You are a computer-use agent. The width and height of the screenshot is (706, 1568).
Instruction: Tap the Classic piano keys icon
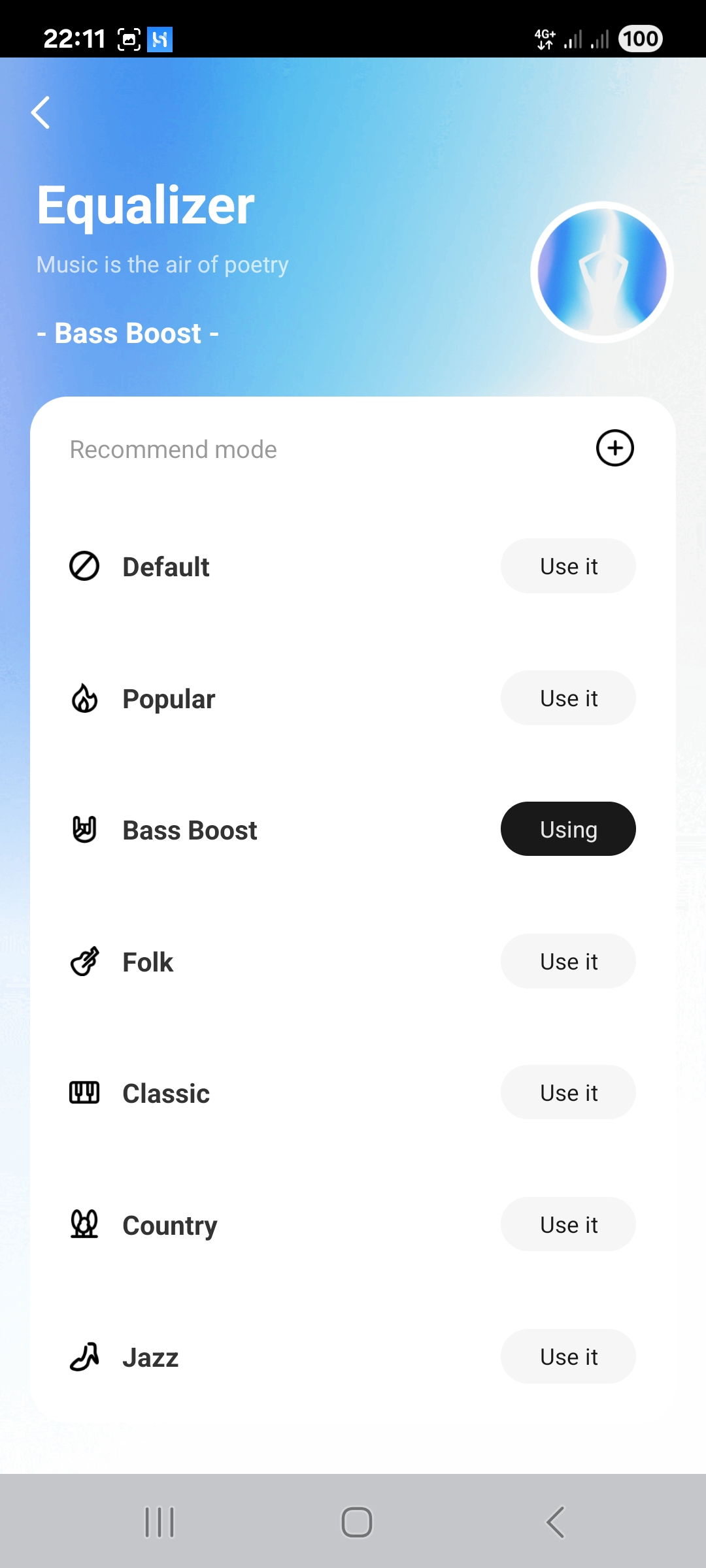tap(84, 1092)
